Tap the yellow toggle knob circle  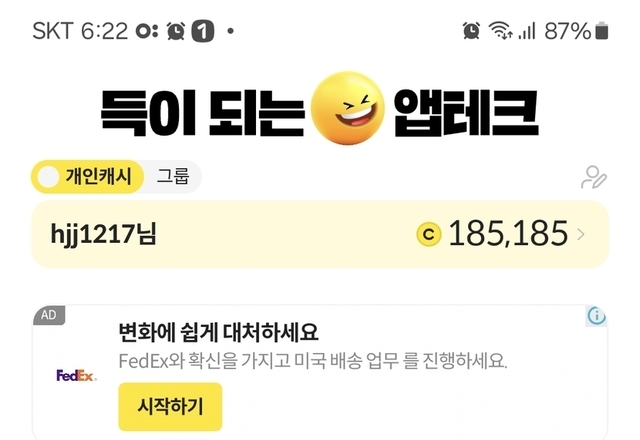(x=48, y=178)
